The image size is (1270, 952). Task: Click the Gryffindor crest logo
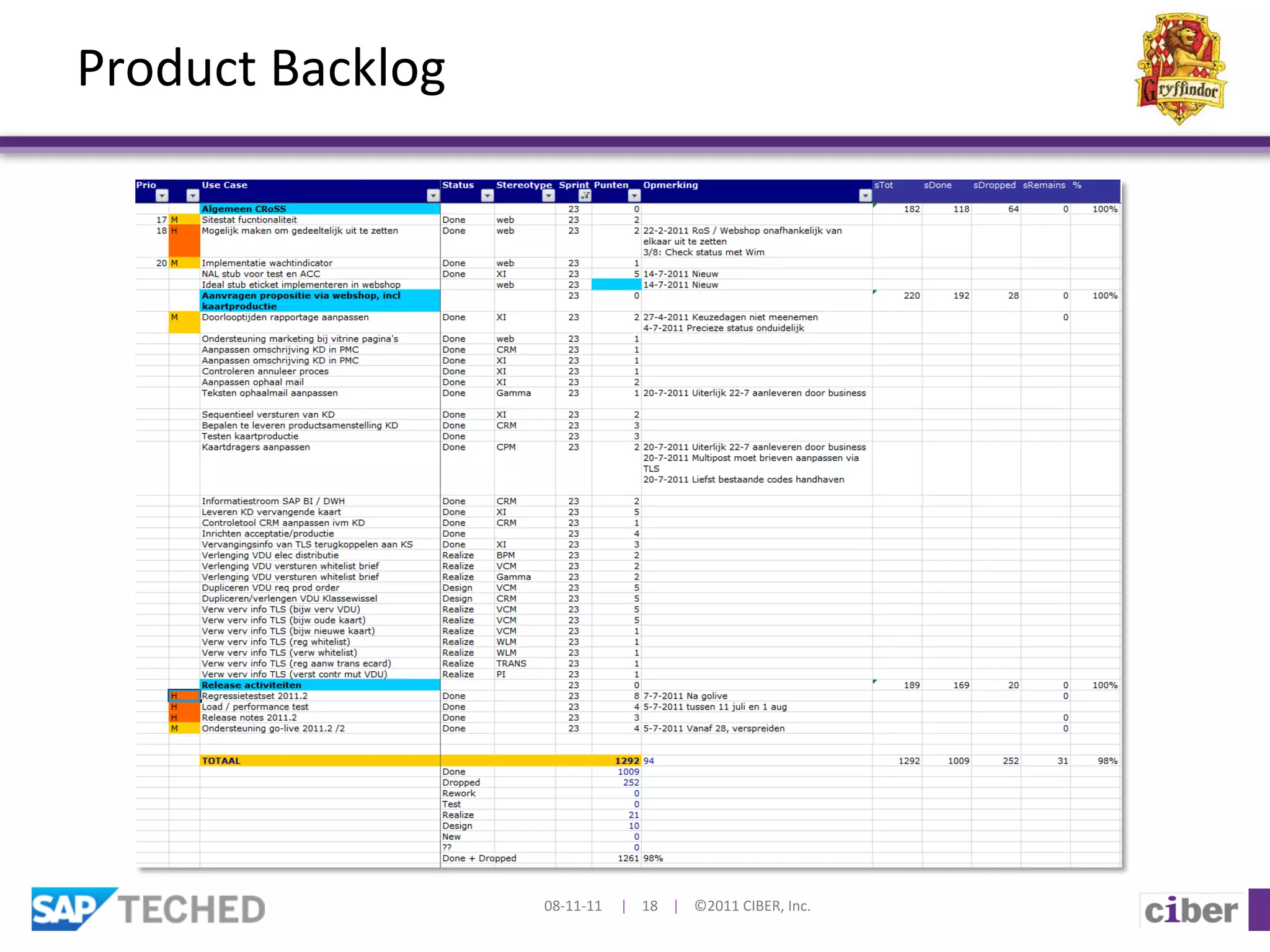[x=1181, y=68]
